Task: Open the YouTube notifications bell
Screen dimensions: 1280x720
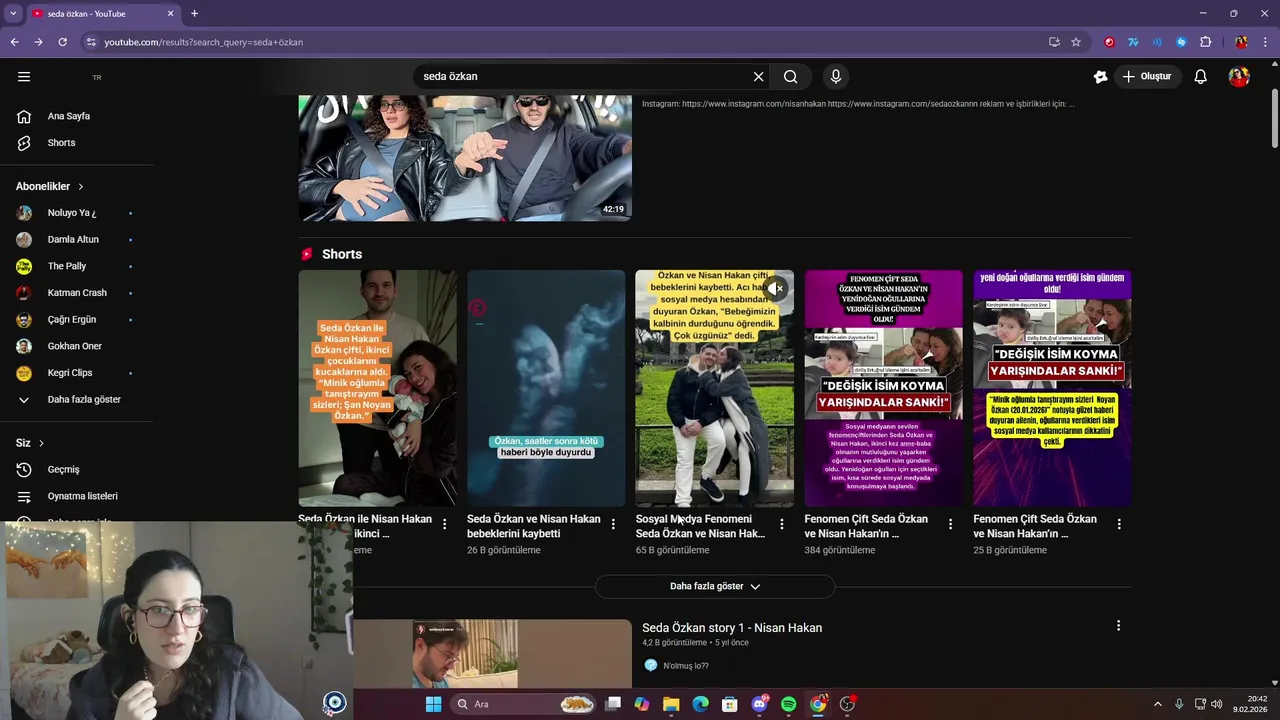Action: click(x=1200, y=77)
